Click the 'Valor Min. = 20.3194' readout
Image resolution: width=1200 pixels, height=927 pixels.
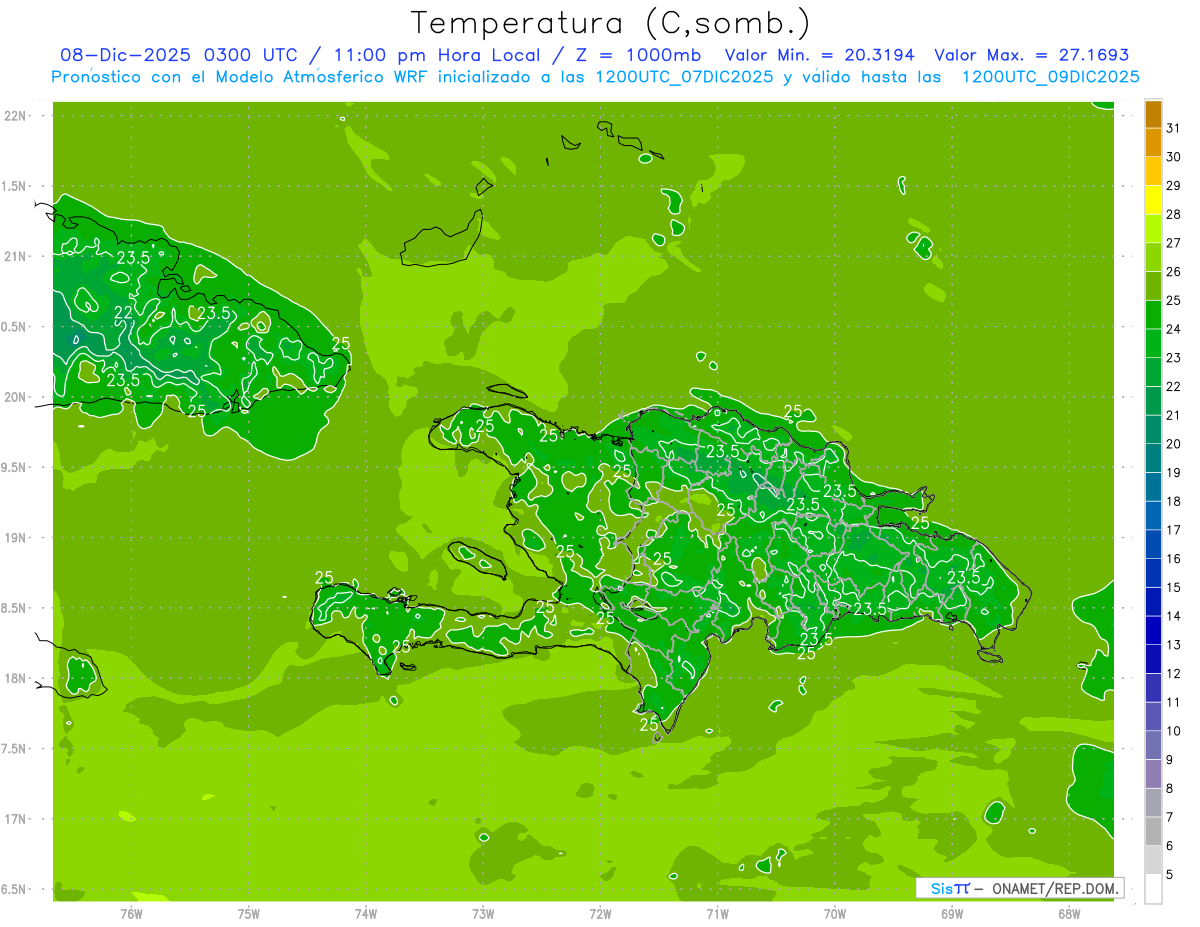822,55
